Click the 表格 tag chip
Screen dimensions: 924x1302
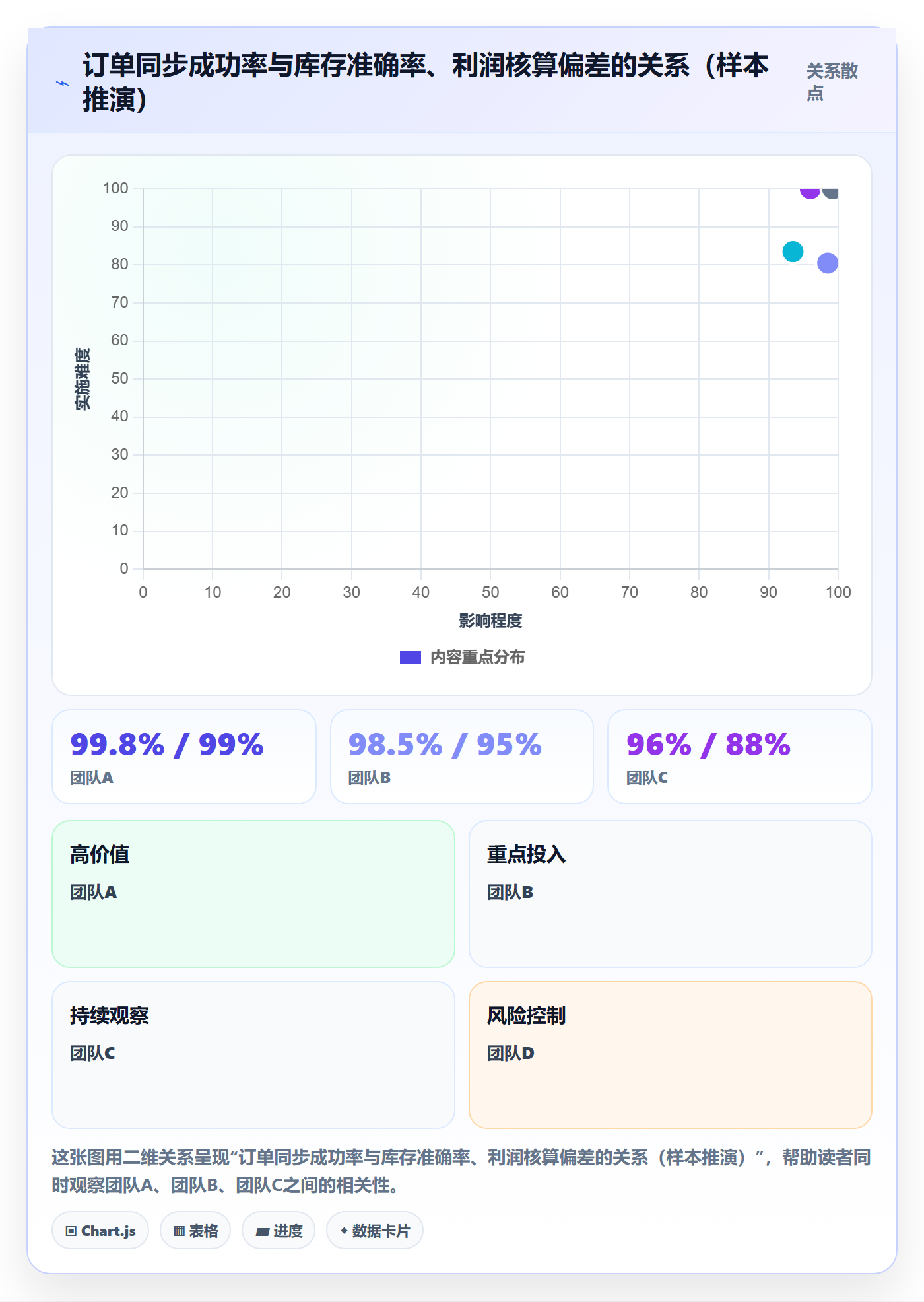pos(195,1230)
